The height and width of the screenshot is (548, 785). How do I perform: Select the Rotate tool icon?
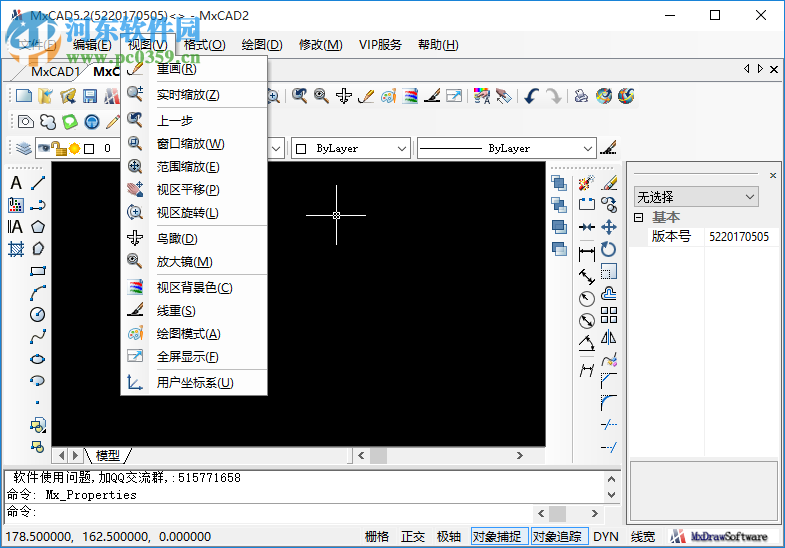609,249
